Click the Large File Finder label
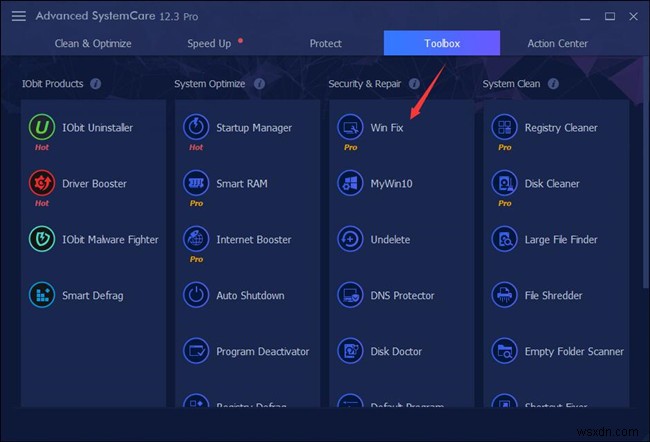This screenshot has width=650, height=442. click(561, 240)
